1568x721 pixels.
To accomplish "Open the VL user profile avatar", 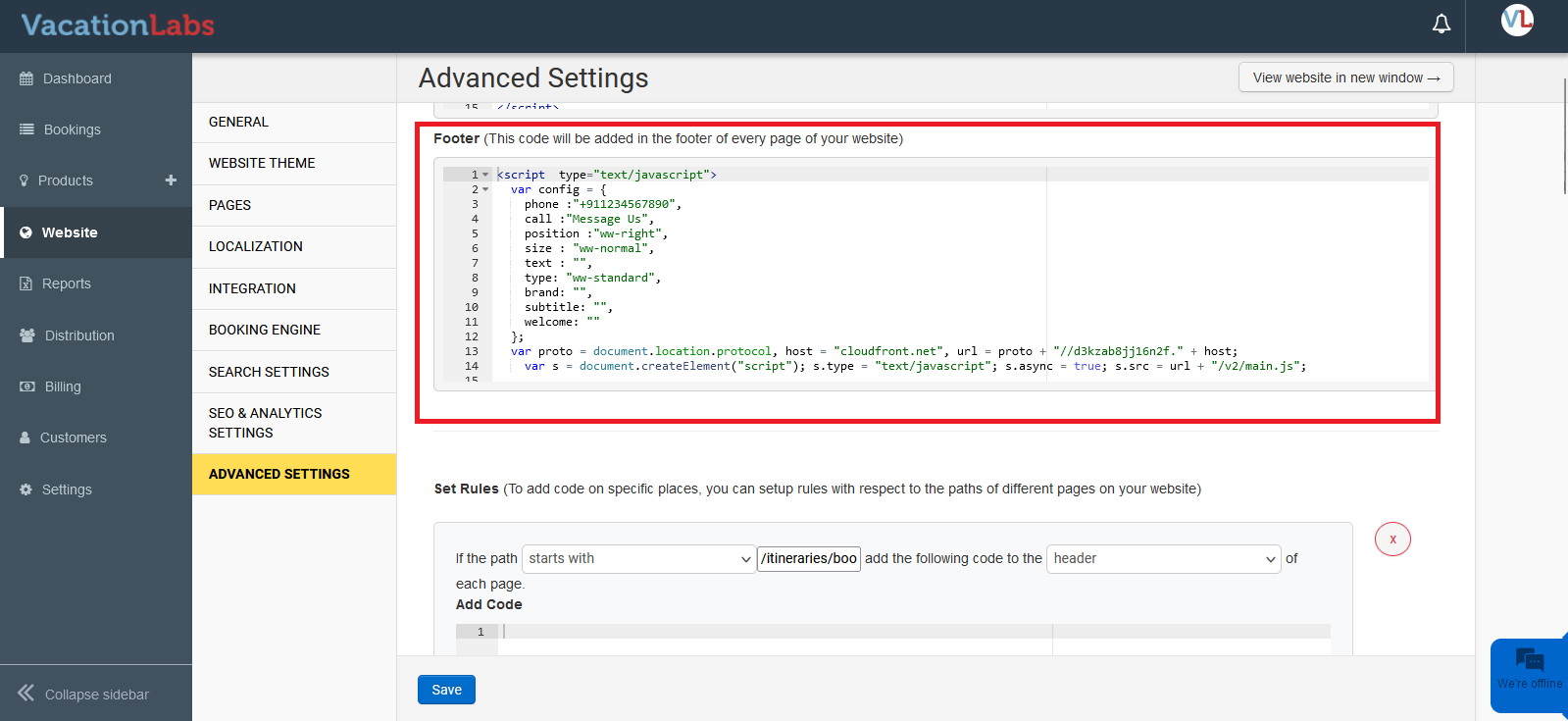I will coord(1516,21).
